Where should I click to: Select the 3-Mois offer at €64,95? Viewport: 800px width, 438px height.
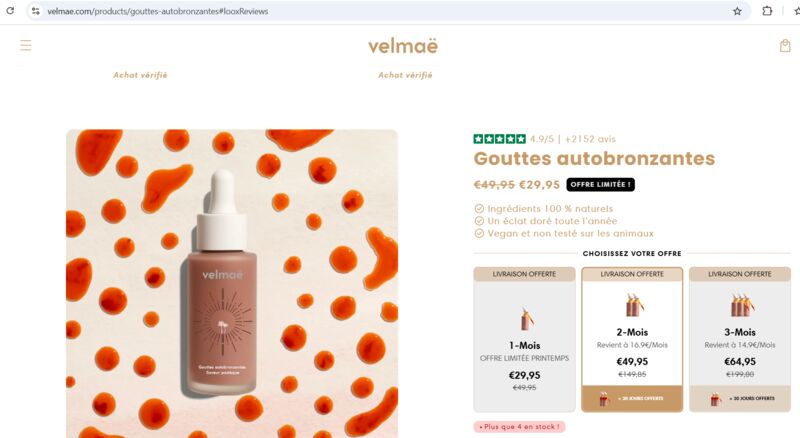click(x=740, y=339)
